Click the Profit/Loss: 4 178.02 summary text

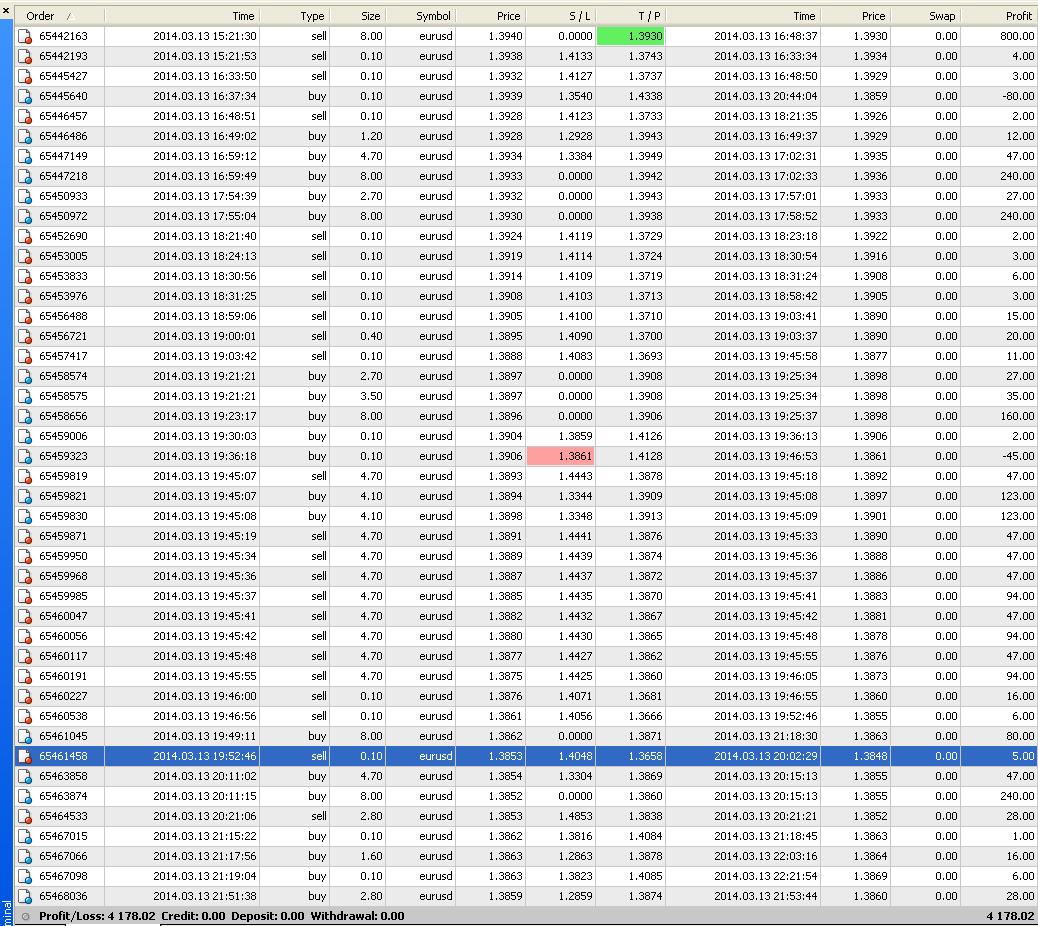(x=97, y=917)
